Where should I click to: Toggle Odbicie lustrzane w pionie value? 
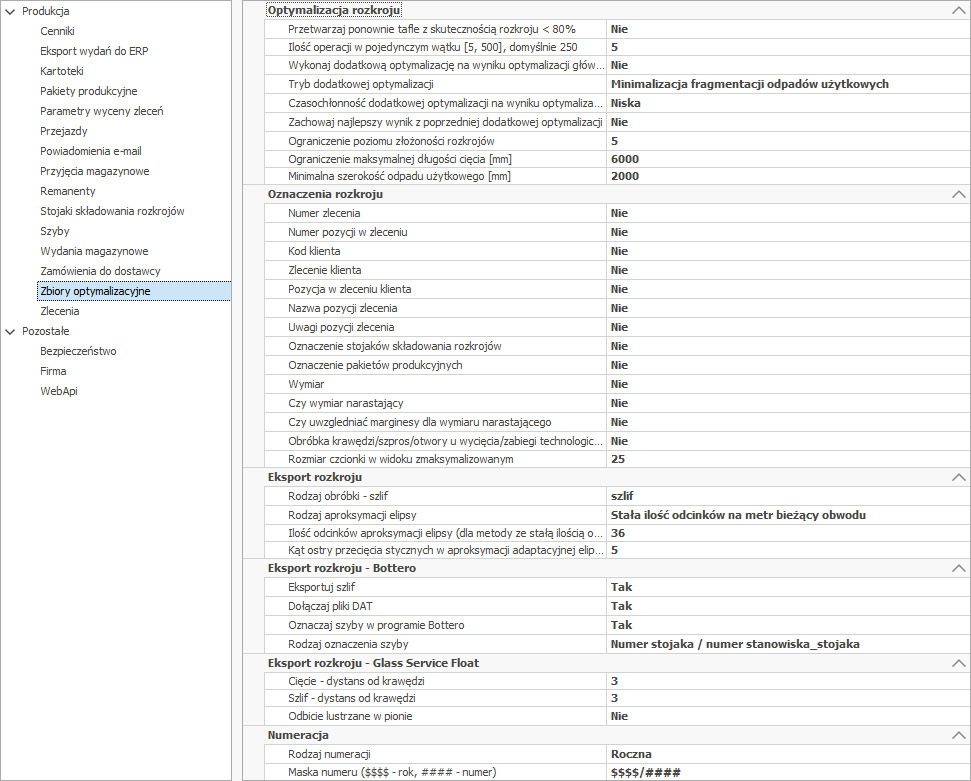(x=785, y=716)
